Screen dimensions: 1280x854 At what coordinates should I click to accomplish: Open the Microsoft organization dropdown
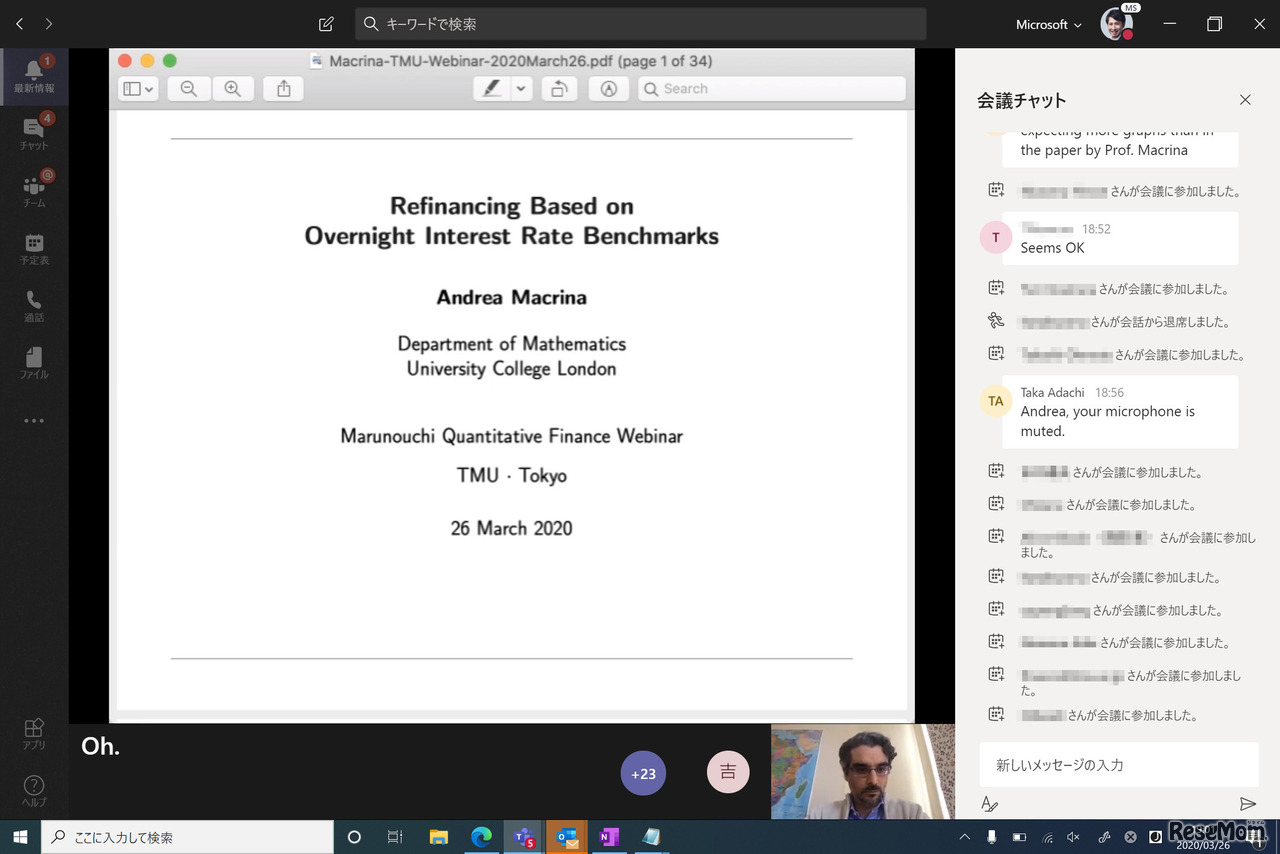tap(1048, 24)
